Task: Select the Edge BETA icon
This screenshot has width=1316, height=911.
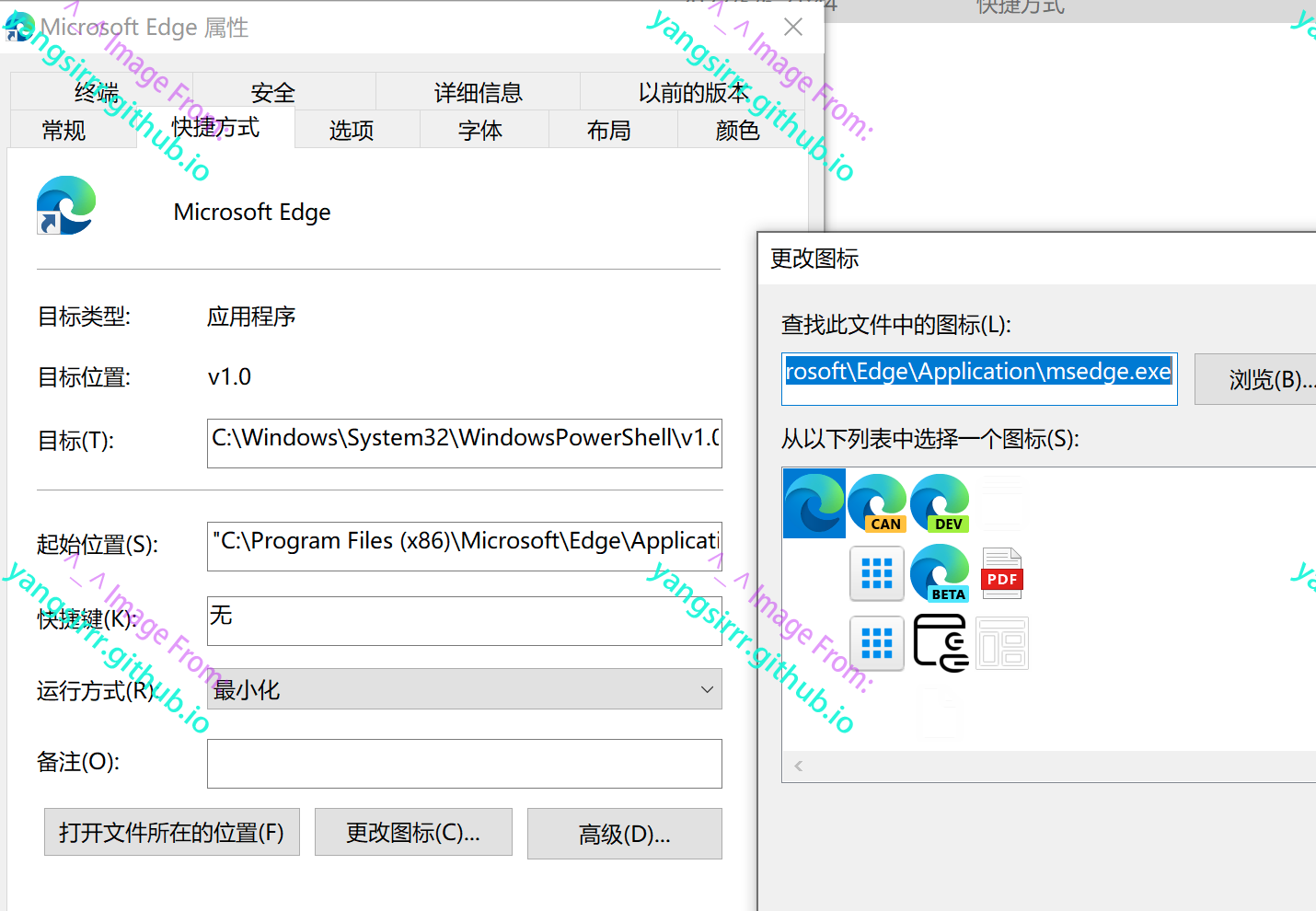Action: (x=940, y=573)
